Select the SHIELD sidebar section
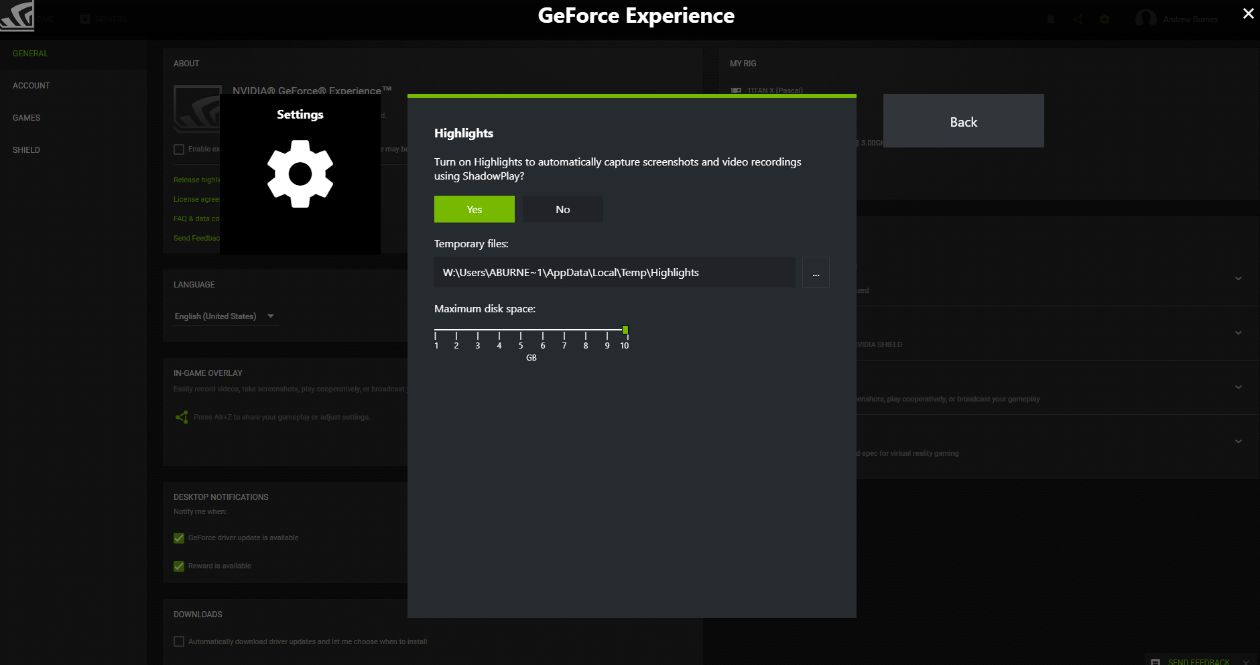Screen dimensions: 1260x665 [26, 149]
